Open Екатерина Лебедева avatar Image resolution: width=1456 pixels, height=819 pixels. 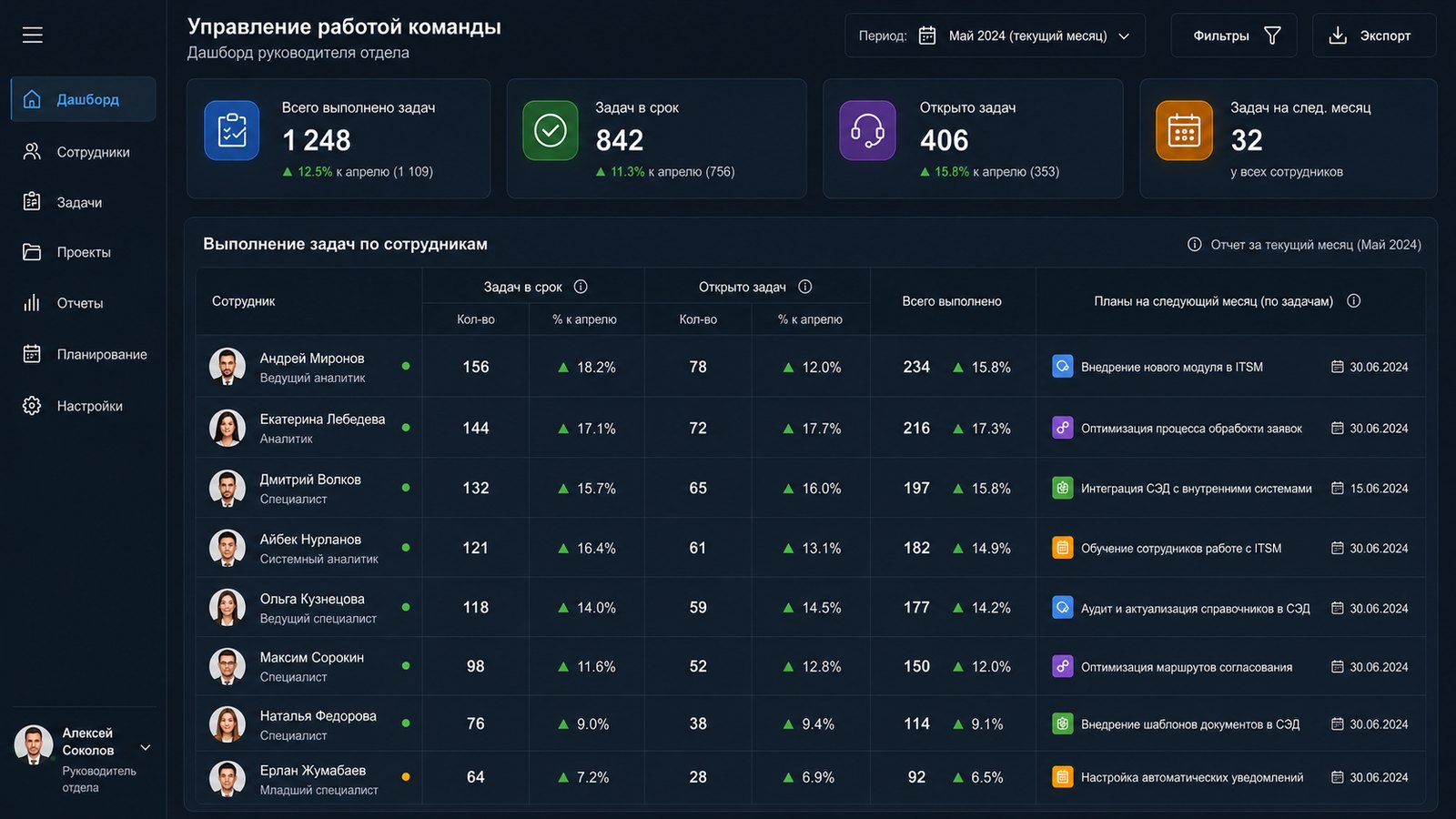tap(227, 428)
